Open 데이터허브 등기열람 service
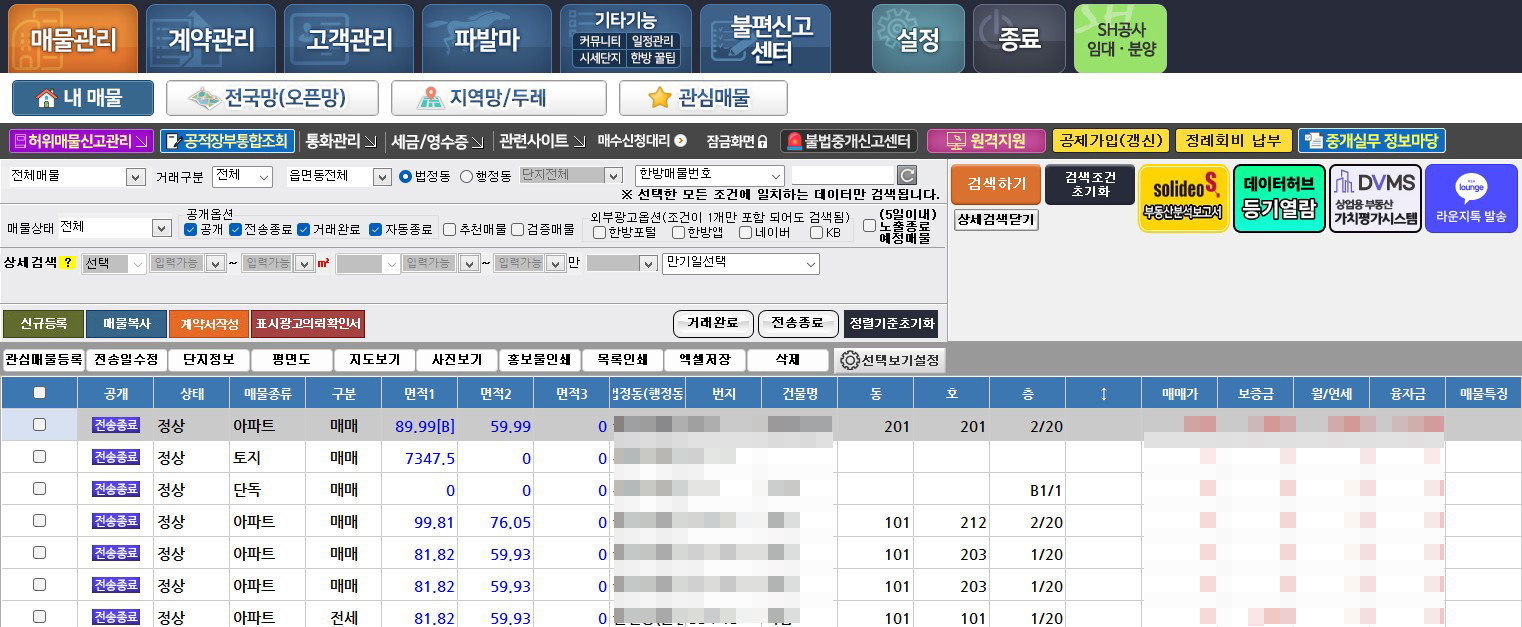 [x=1279, y=198]
